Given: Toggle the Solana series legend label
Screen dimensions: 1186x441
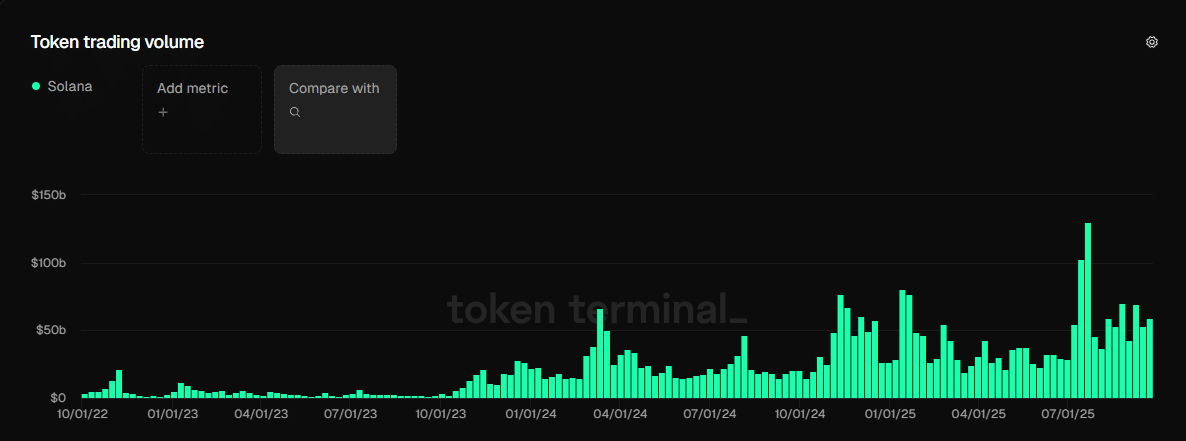Looking at the screenshot, I should coord(70,87).
